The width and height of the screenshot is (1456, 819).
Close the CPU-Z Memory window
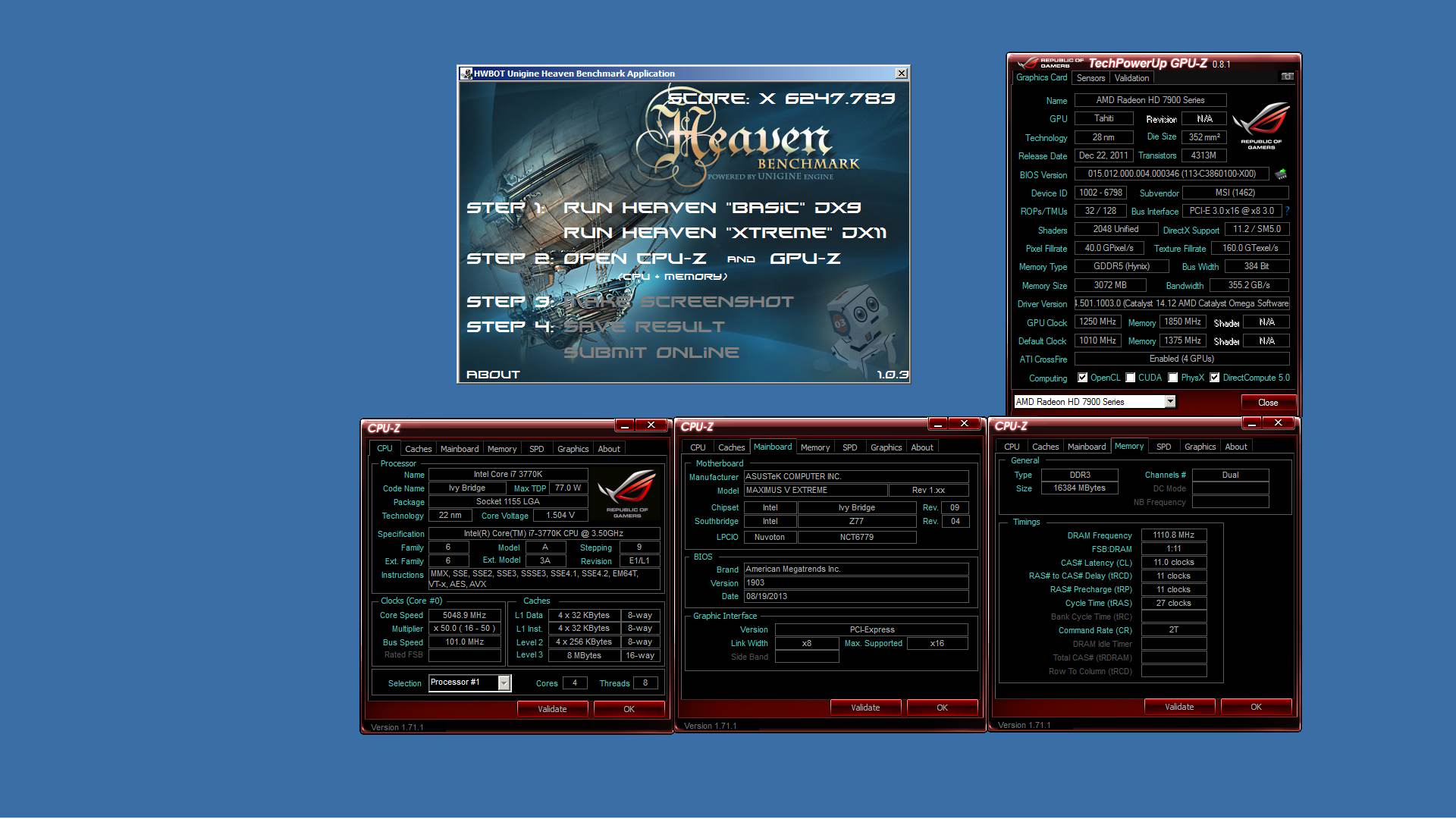coord(1278,423)
